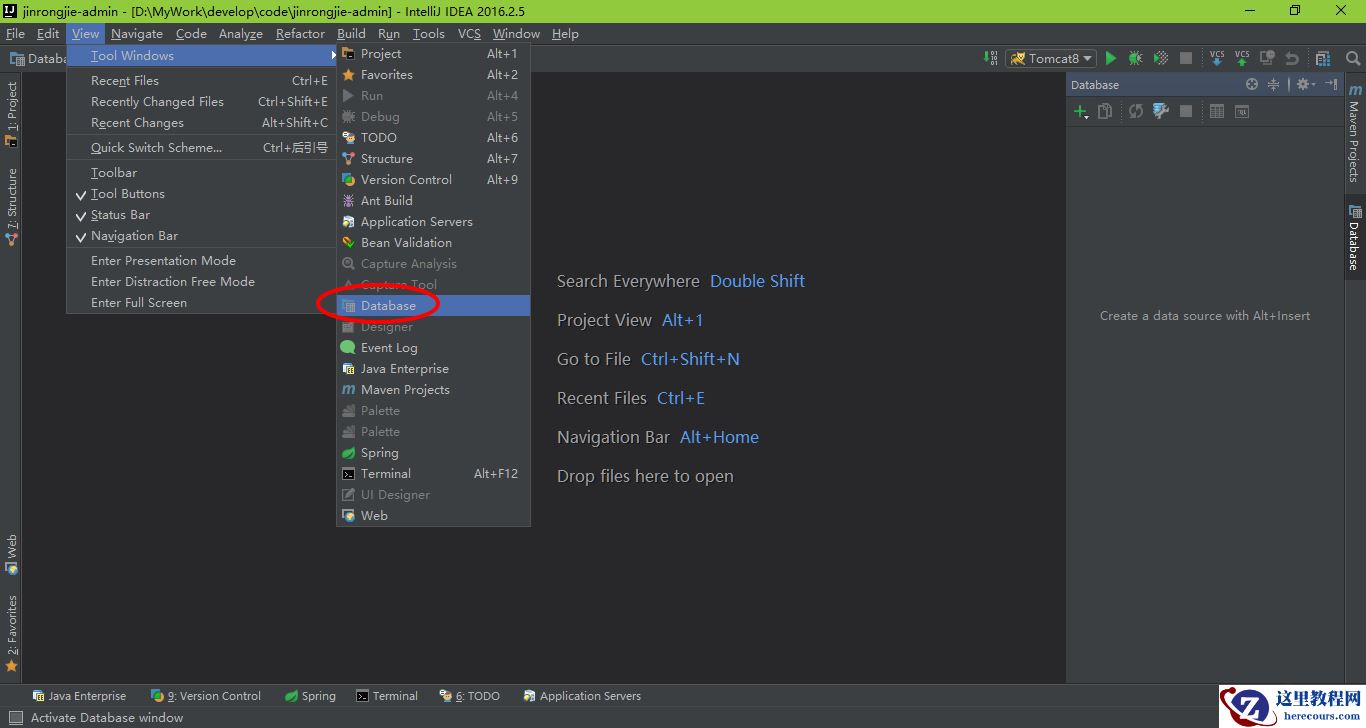
Task: Toggle the Status Bar checked menu item
Action: 120,215
